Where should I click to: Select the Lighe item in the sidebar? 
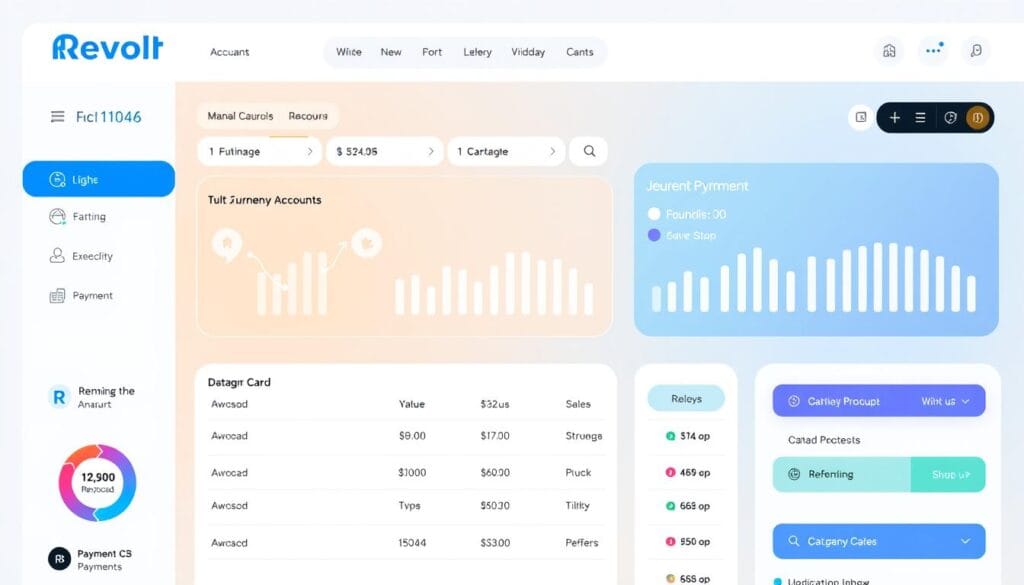tap(97, 179)
